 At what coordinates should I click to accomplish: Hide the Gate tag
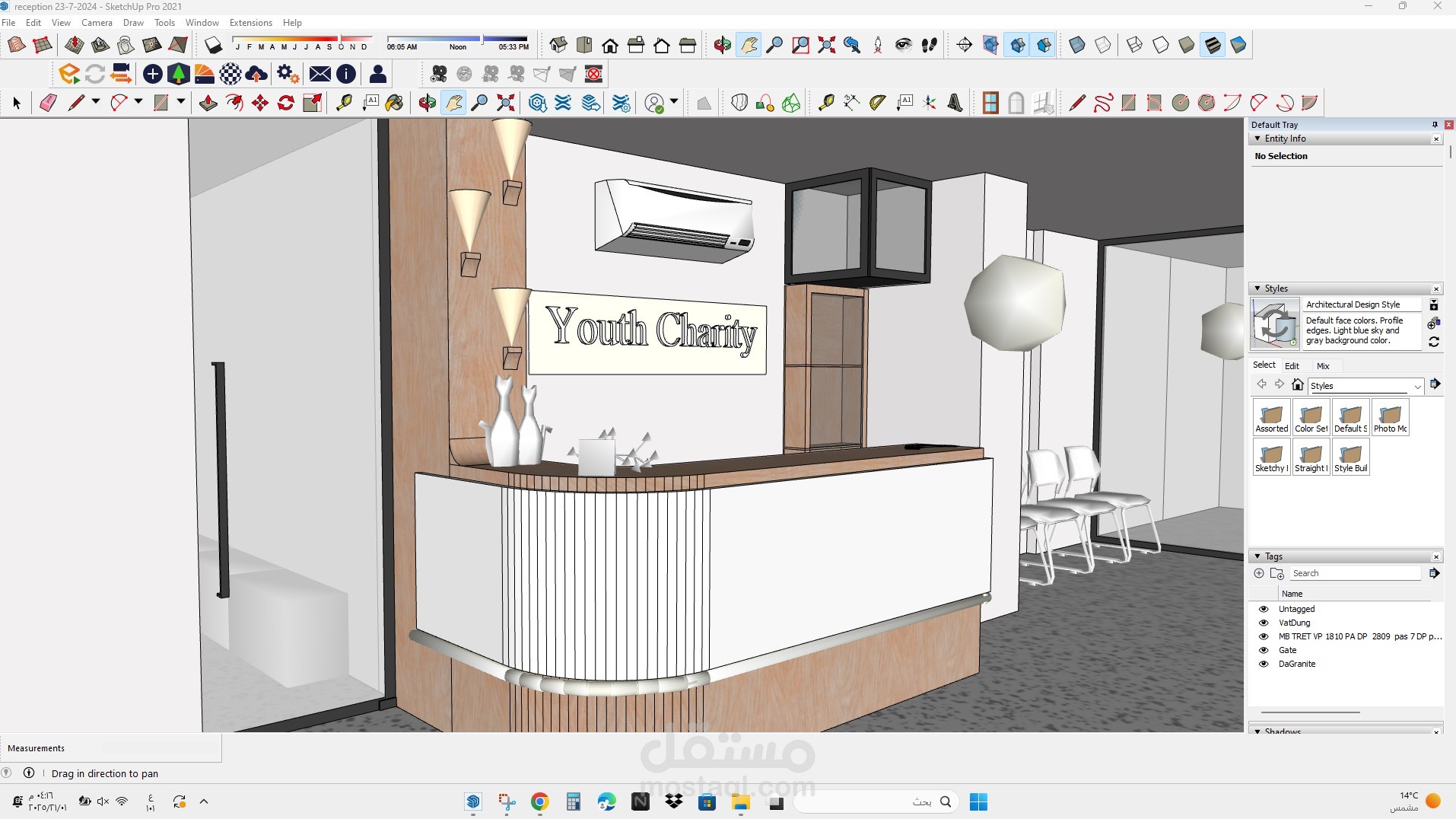[1264, 650]
